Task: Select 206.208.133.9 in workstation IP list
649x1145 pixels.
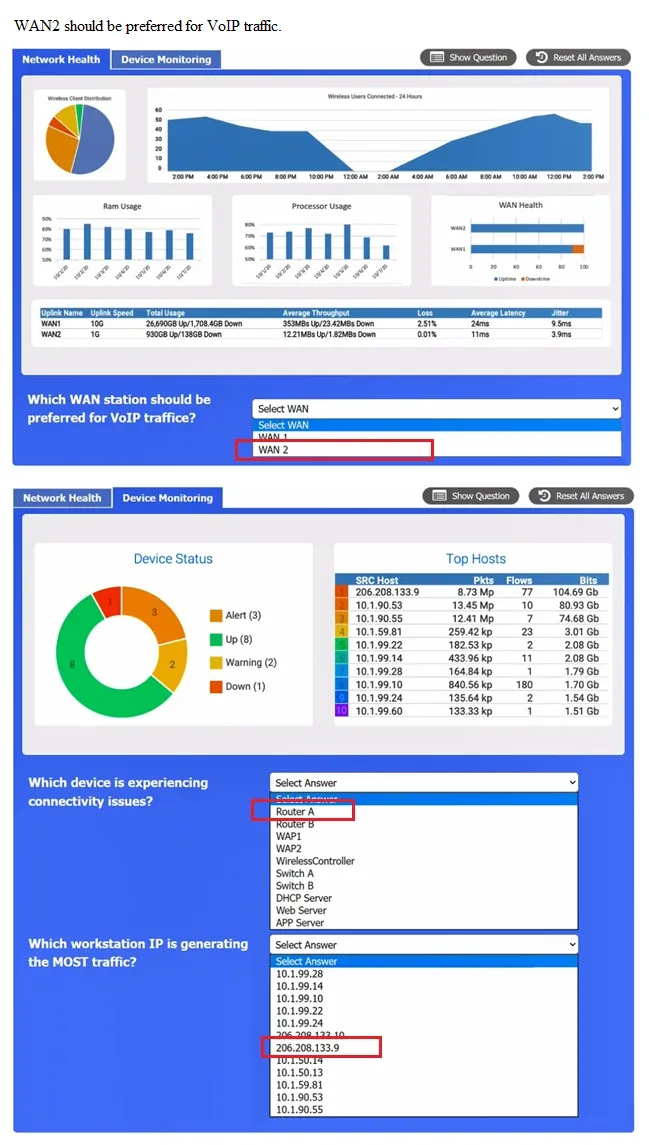Action: [423, 1048]
